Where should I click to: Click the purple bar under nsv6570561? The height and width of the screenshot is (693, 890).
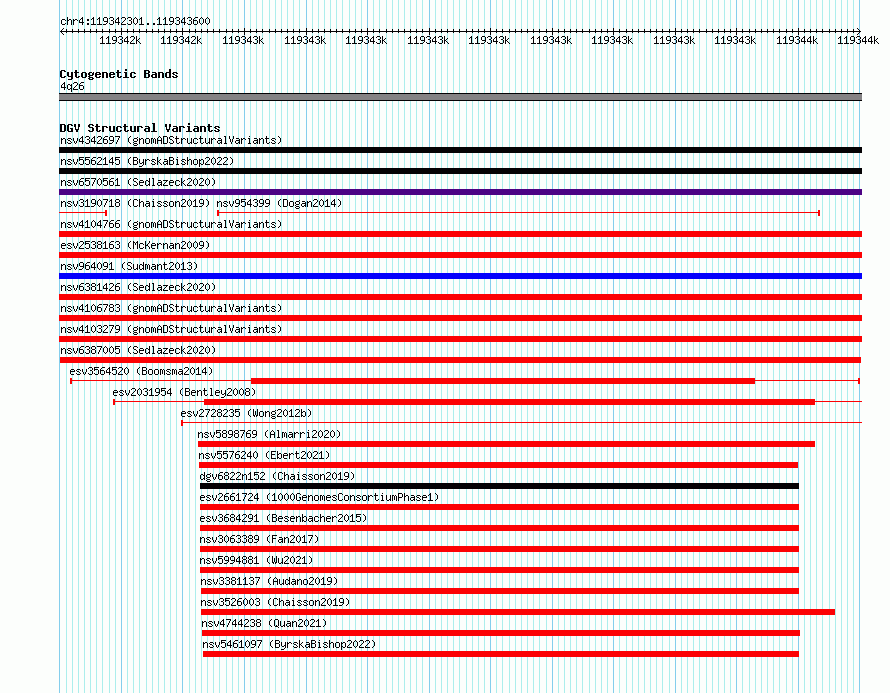coord(460,192)
